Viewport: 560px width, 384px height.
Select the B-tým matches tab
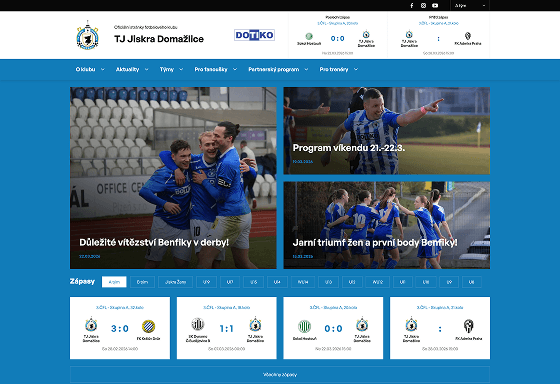[142, 282]
